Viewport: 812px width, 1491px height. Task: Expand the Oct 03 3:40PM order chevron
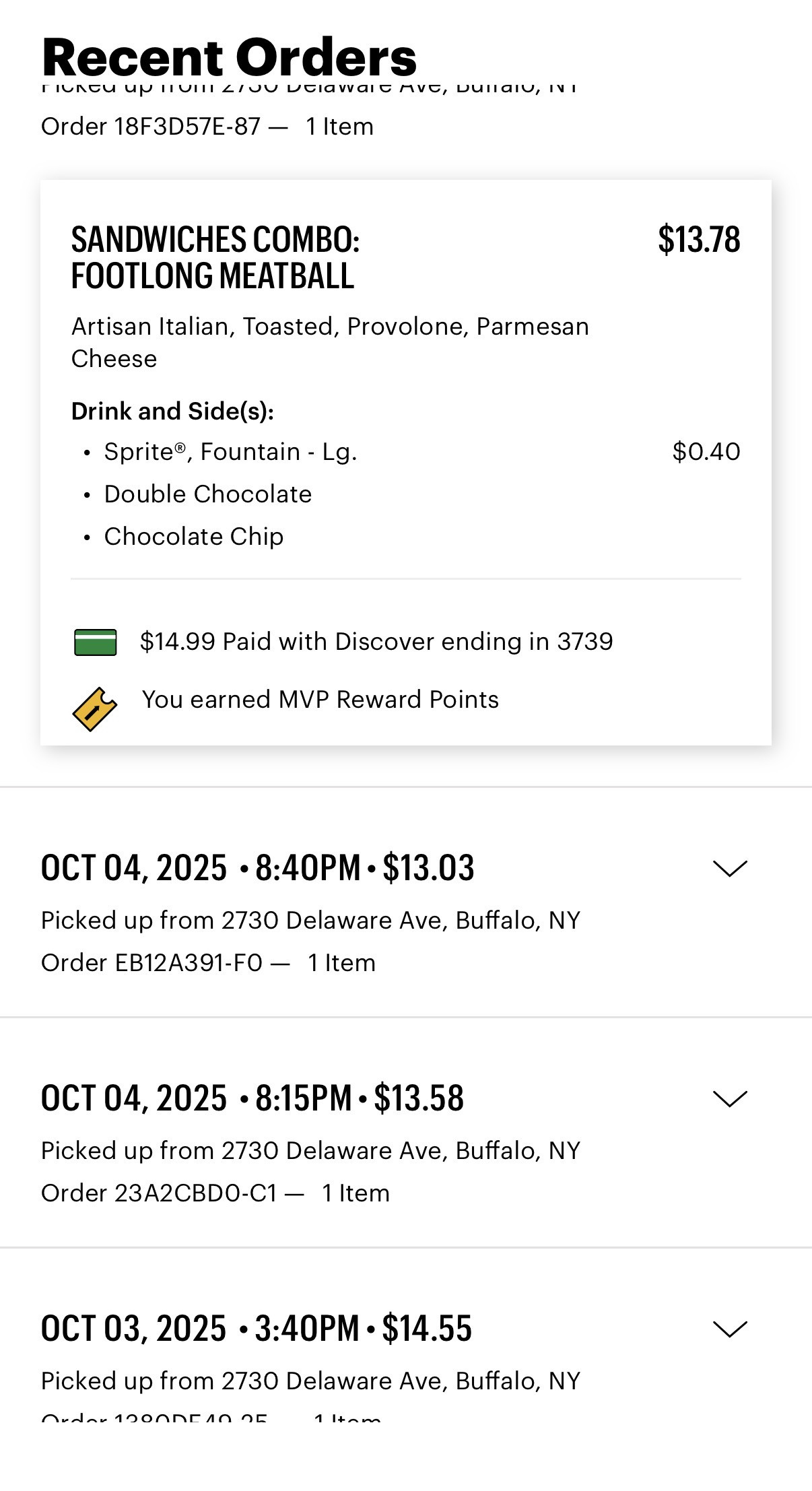730,1329
